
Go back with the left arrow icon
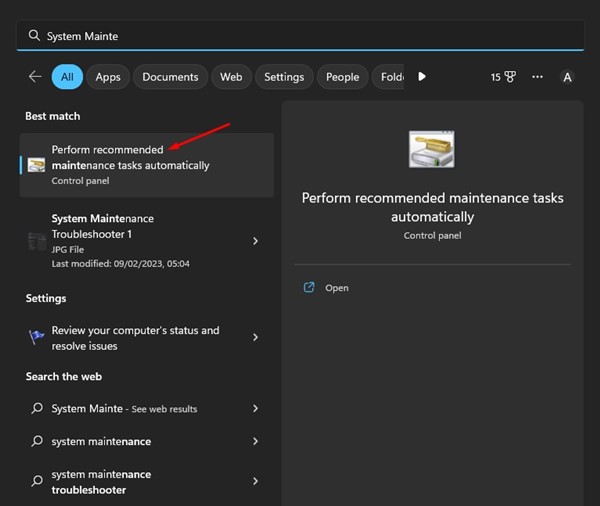coord(35,77)
